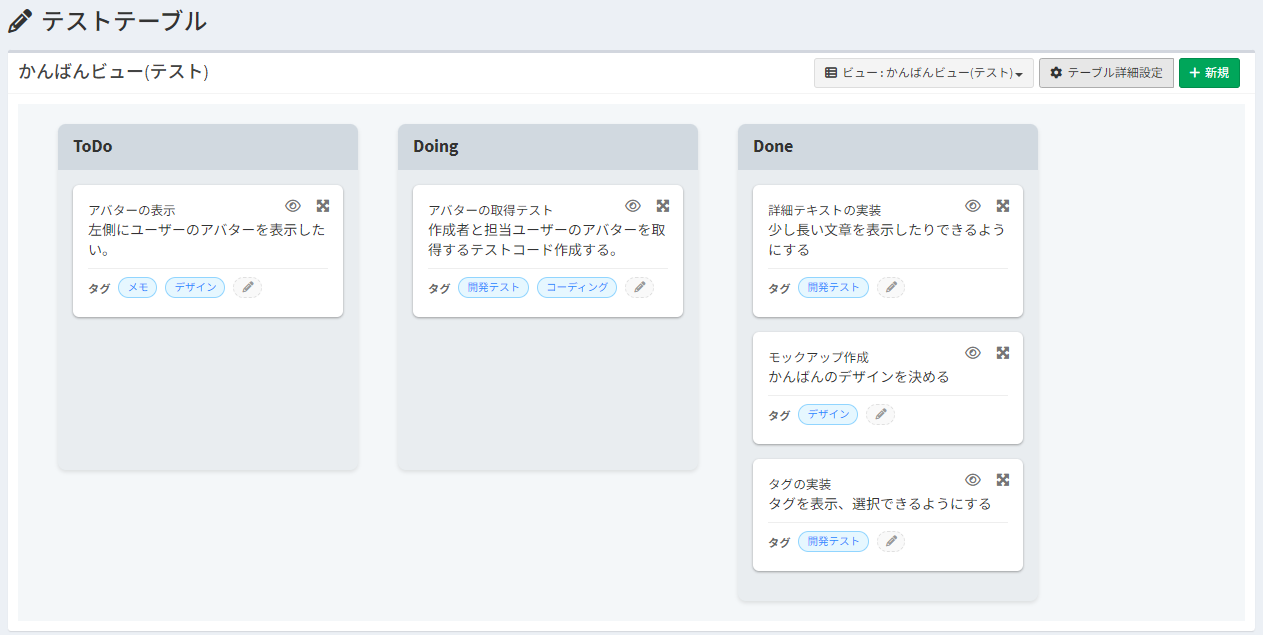Open the ビュー: かんばんビュー(テスト) dropdown
This screenshot has height=635, width=1263.
pos(923,73)
